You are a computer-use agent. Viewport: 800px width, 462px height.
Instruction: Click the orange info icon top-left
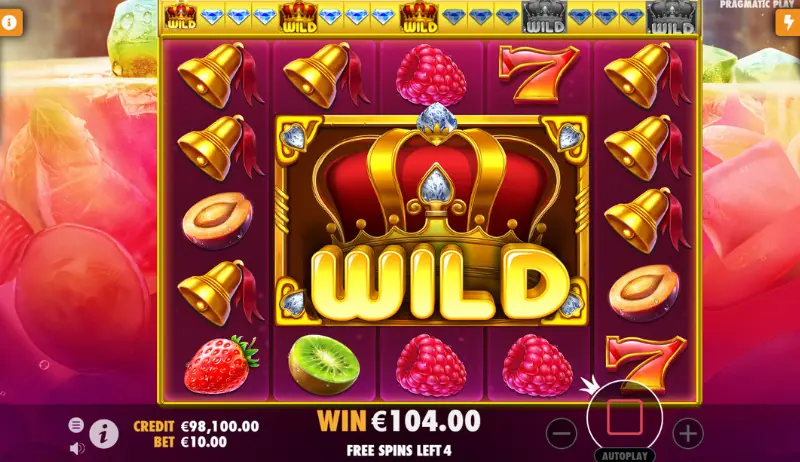click(10, 22)
